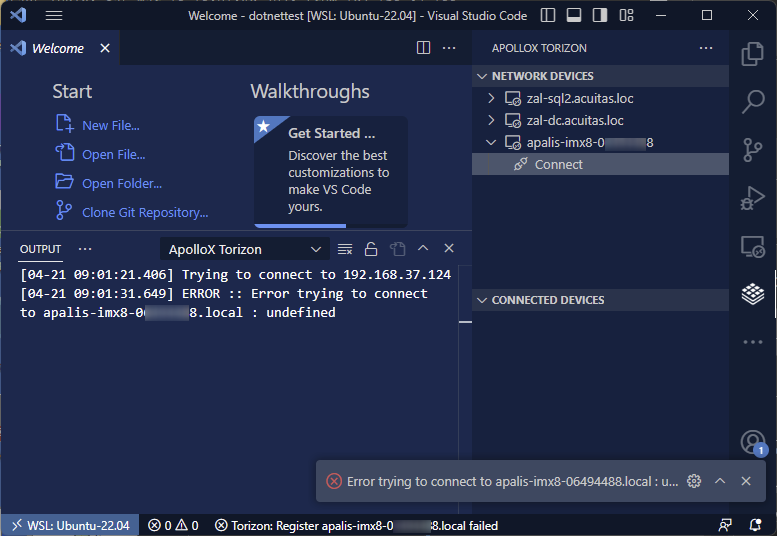Open the ApolloX Torizon activity bar view

pos(752,294)
